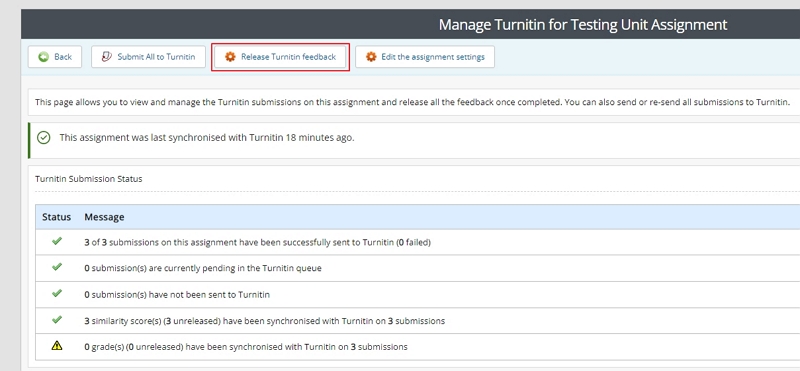Click the '0 submission(s) have not been sent' message
The height and width of the screenshot is (371, 800).
click(x=177, y=294)
